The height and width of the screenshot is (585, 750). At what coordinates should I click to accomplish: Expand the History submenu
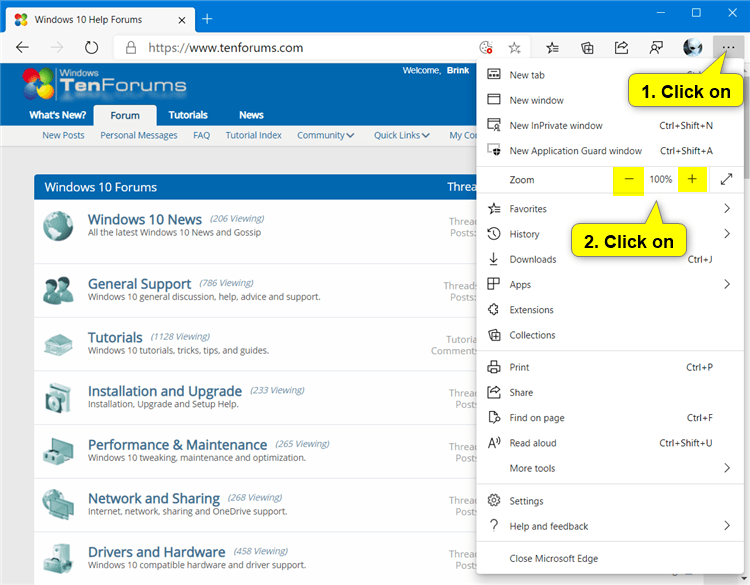tap(610, 234)
